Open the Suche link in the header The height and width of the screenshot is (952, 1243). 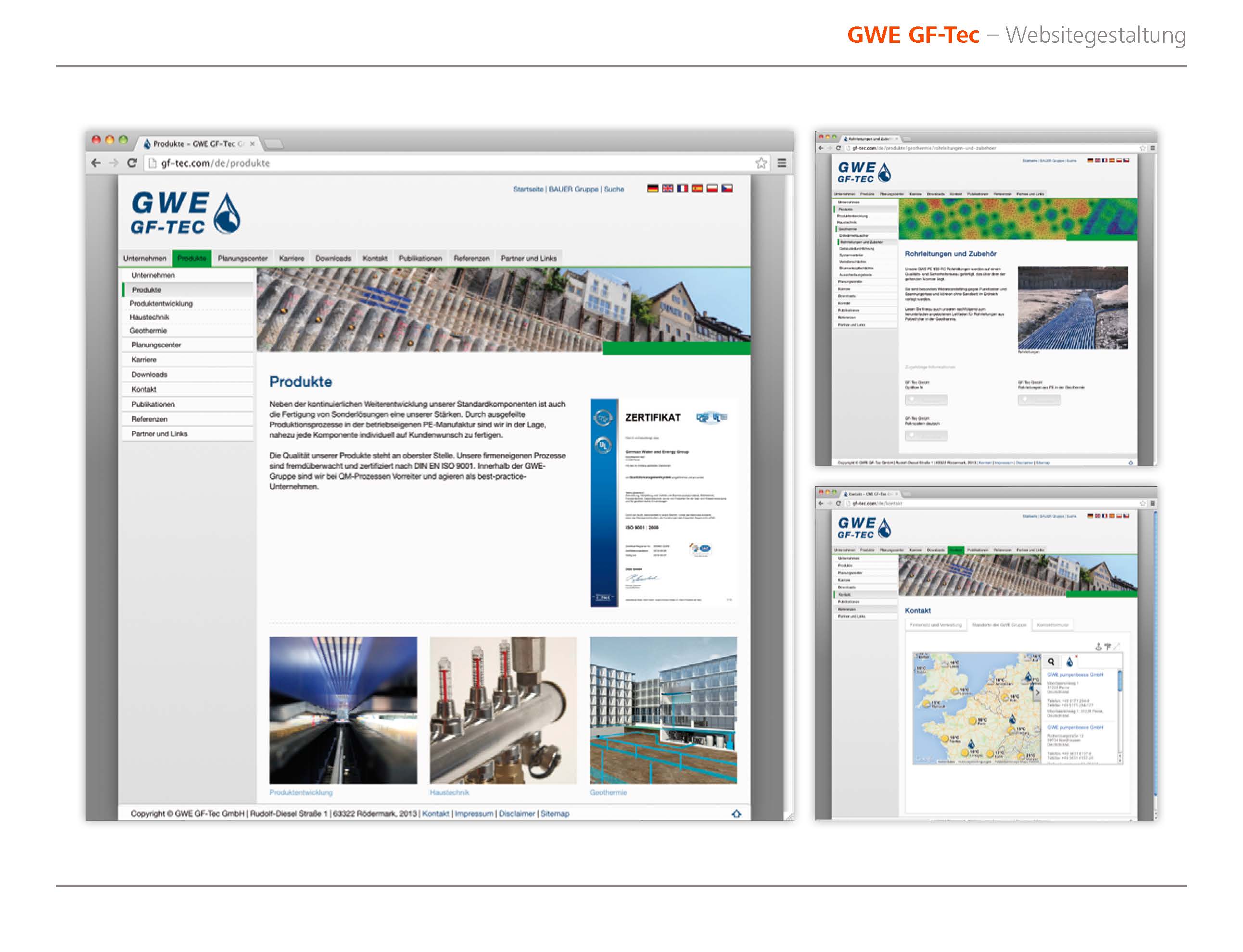pos(613,188)
